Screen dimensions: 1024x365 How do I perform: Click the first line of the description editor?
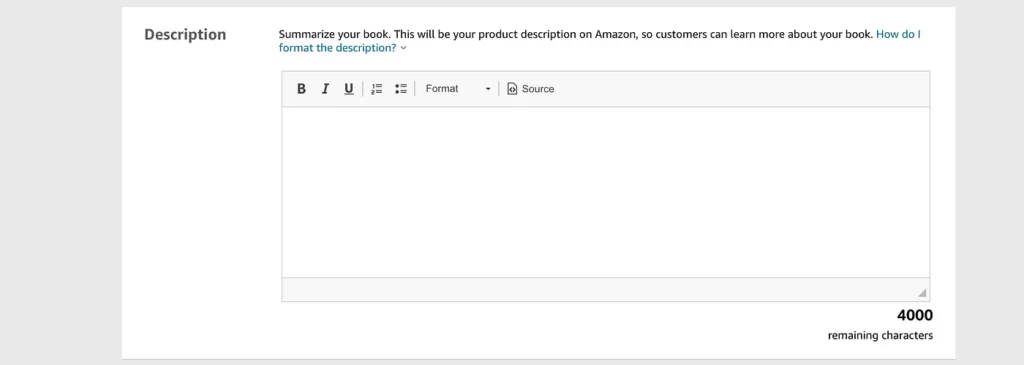pos(605,121)
